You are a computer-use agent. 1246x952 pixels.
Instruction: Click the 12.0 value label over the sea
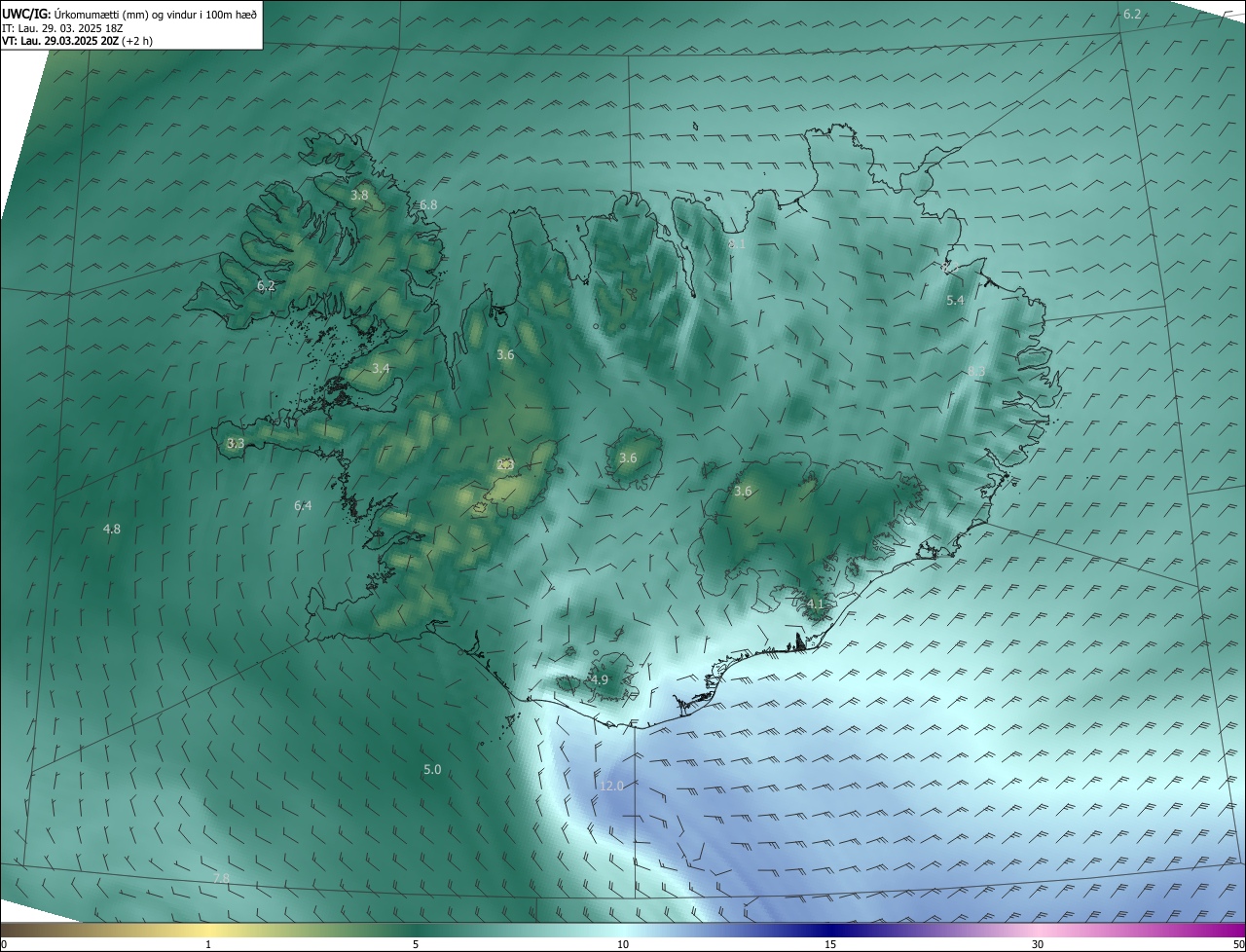[x=611, y=786]
